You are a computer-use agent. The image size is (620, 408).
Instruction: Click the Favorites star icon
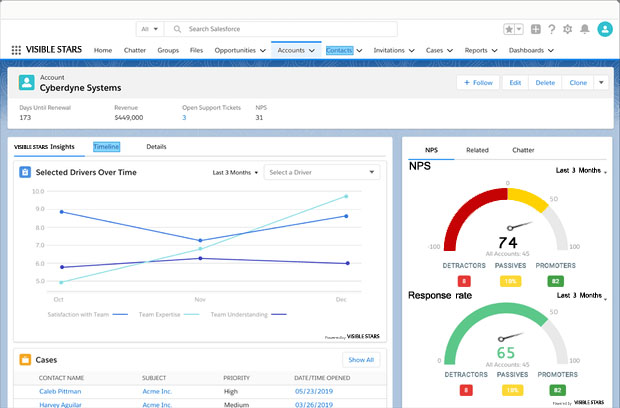510,30
